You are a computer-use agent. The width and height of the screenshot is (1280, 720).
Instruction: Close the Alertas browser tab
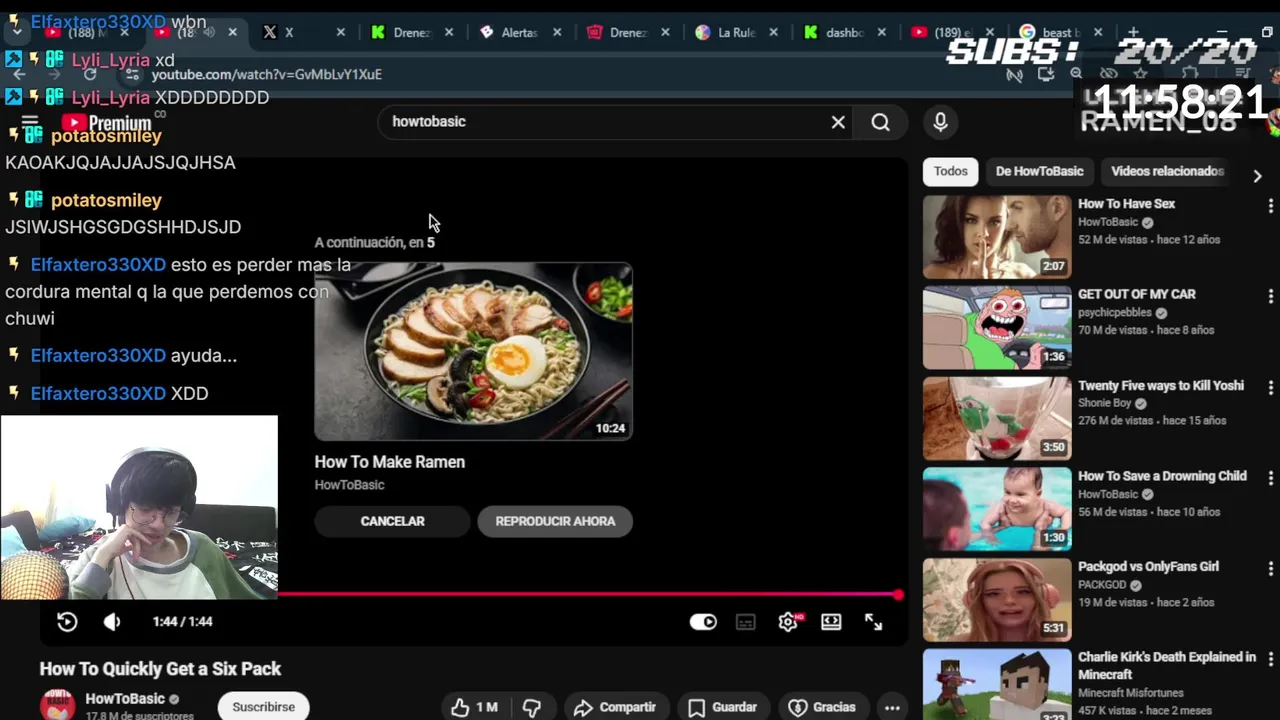coord(557,32)
